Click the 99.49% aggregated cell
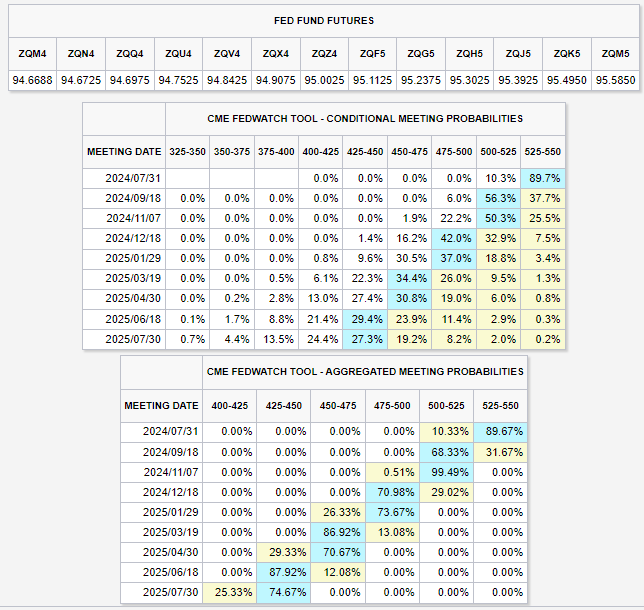The height and width of the screenshot is (610, 644). point(446,472)
